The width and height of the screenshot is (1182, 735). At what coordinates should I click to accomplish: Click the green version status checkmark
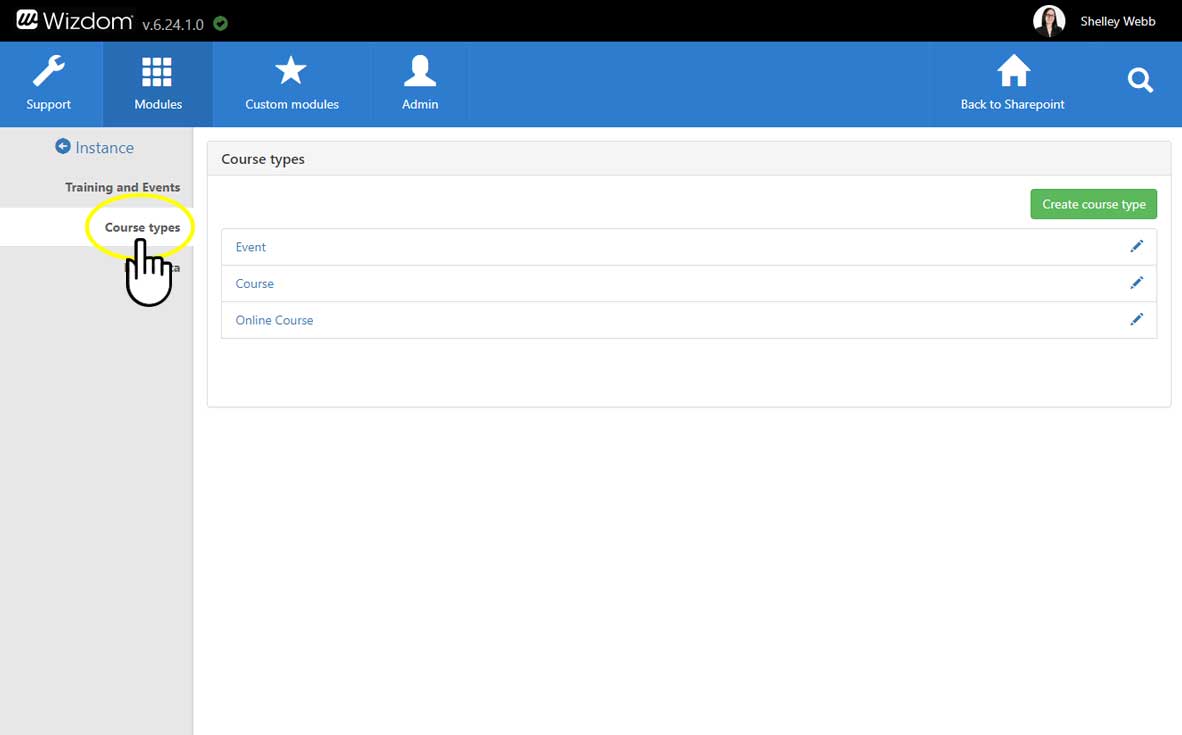tap(220, 23)
